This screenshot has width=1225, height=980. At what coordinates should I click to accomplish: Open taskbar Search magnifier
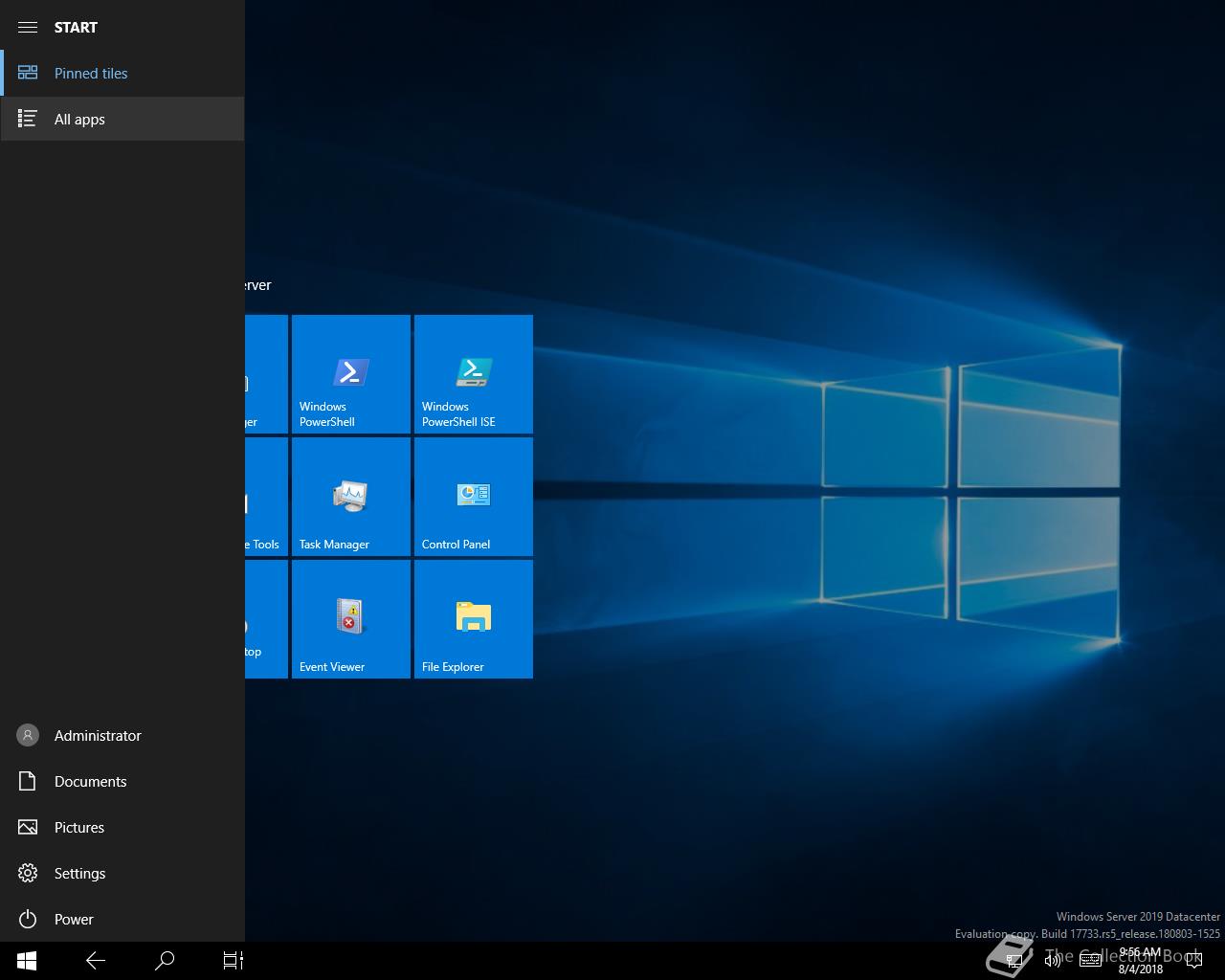(x=165, y=961)
